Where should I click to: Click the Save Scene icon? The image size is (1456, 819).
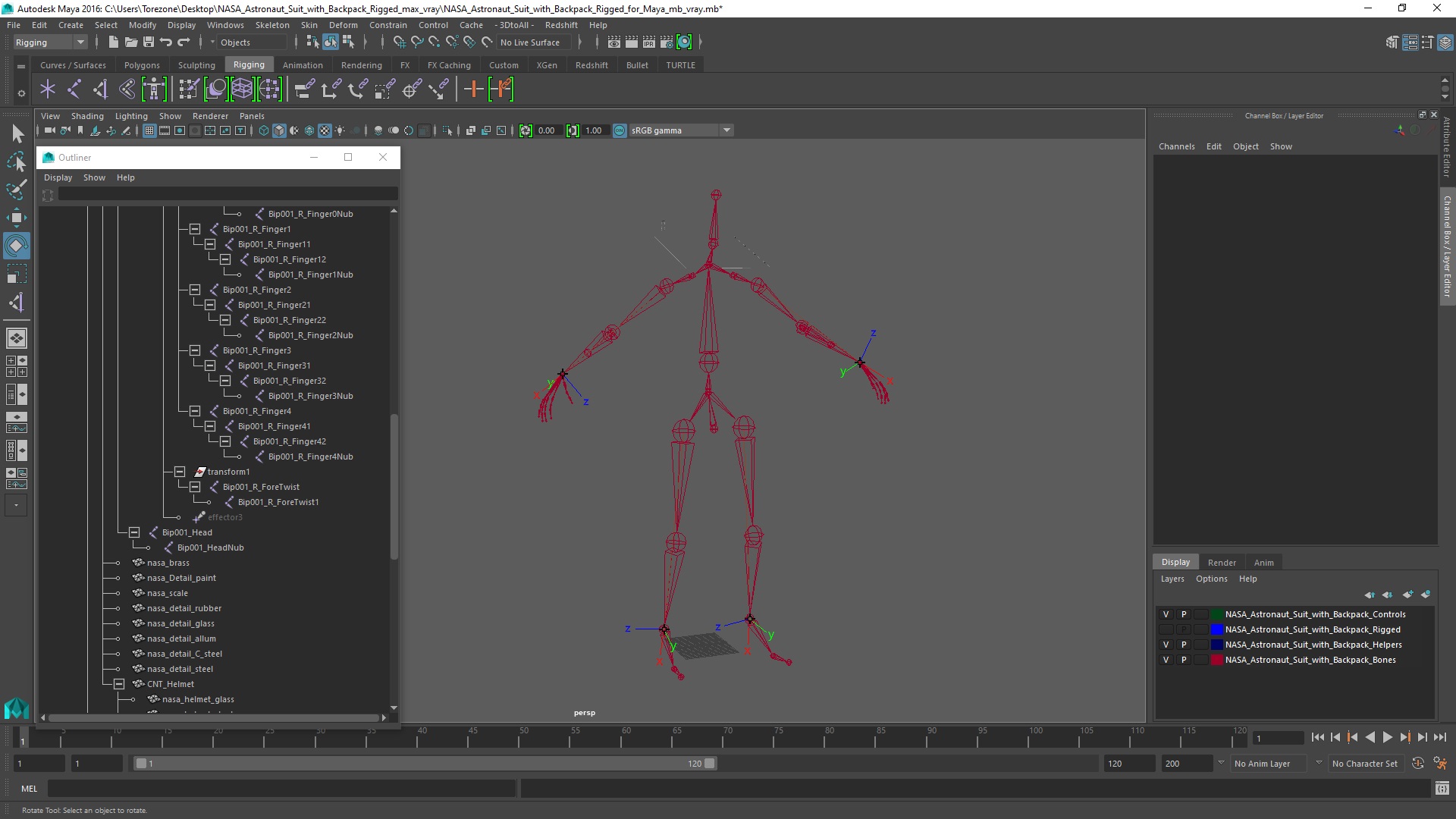point(149,42)
